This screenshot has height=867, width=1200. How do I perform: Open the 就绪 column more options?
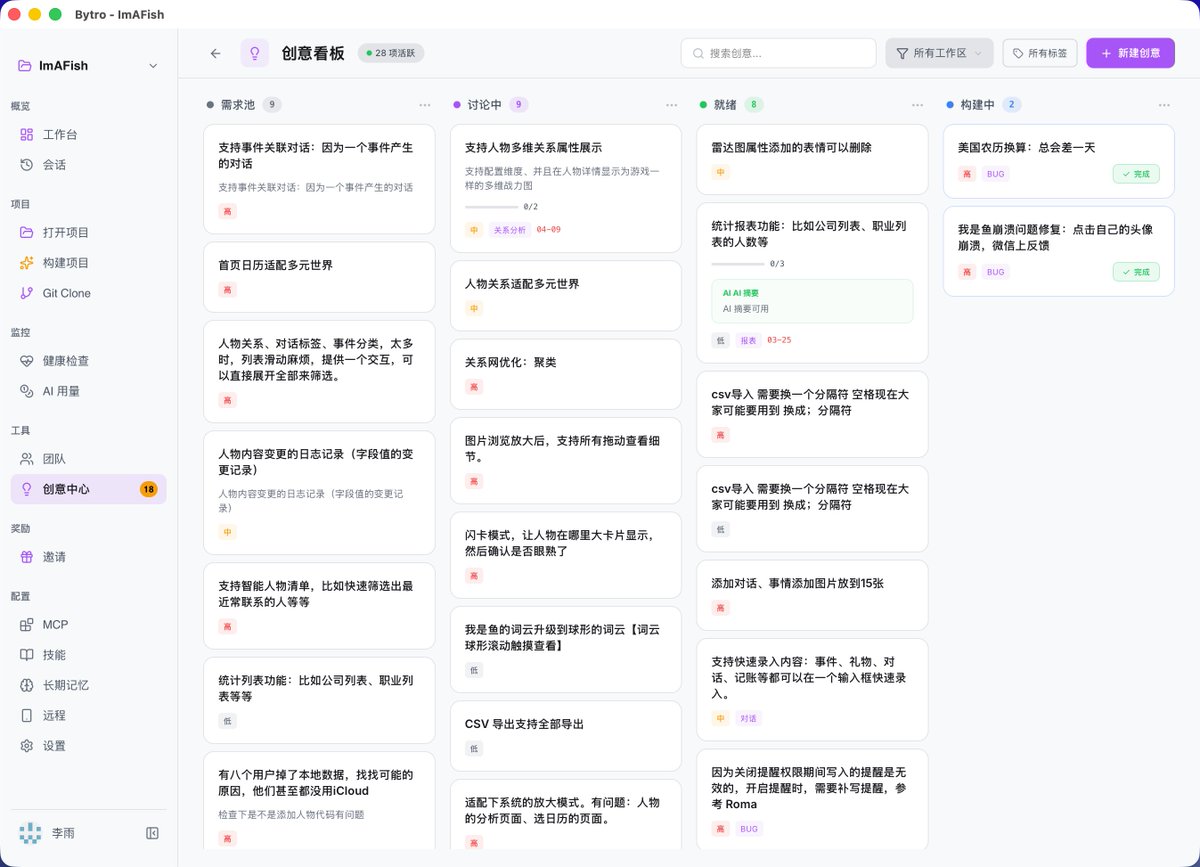tap(918, 104)
